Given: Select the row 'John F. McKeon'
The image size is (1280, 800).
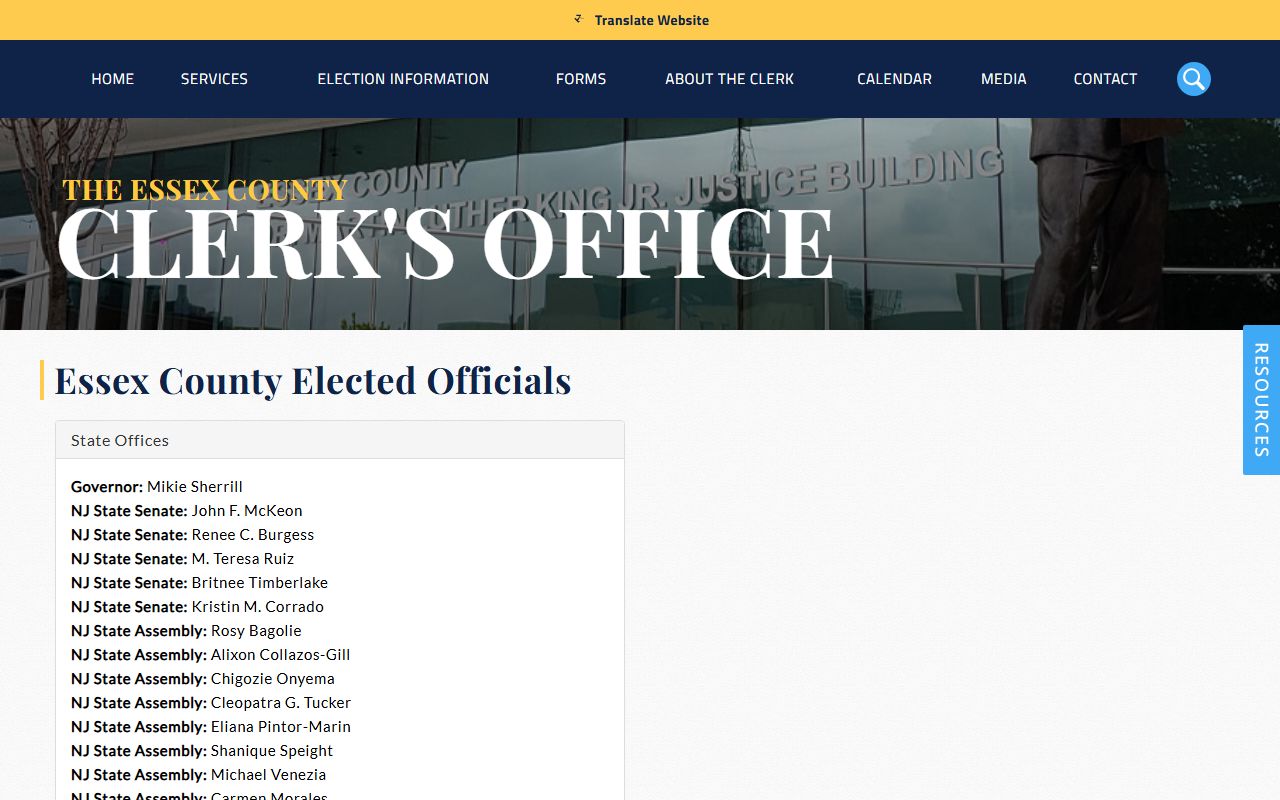Looking at the screenshot, I should (x=187, y=511).
